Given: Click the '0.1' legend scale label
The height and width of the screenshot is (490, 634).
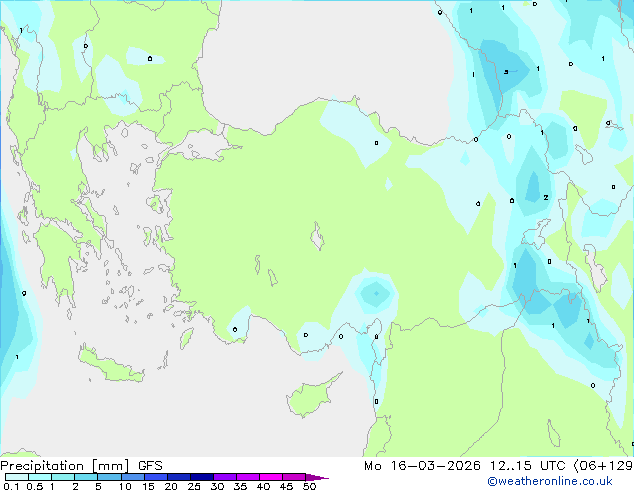Looking at the screenshot, I should (11, 486).
